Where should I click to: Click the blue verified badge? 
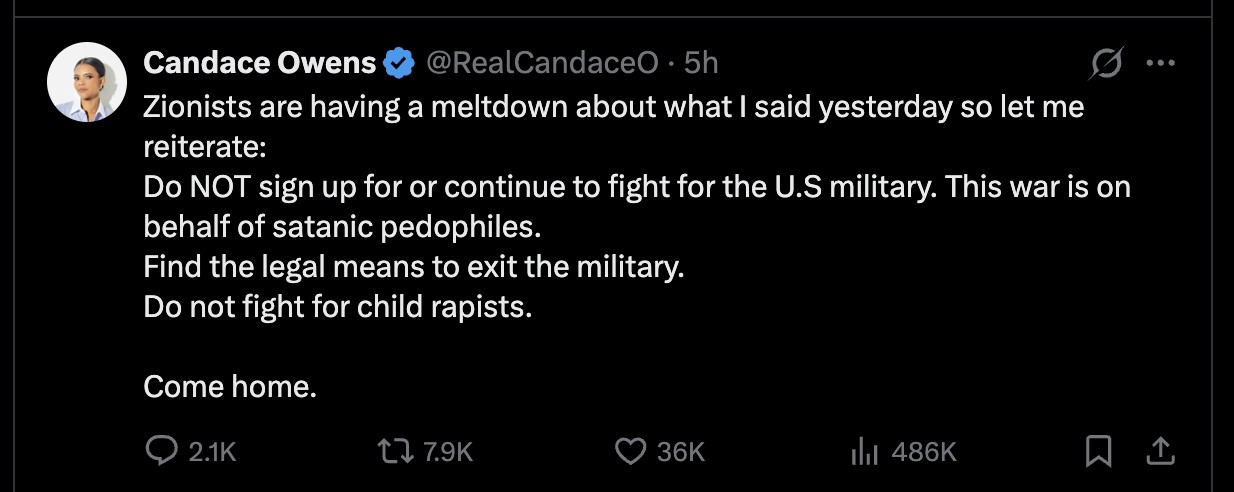[401, 64]
